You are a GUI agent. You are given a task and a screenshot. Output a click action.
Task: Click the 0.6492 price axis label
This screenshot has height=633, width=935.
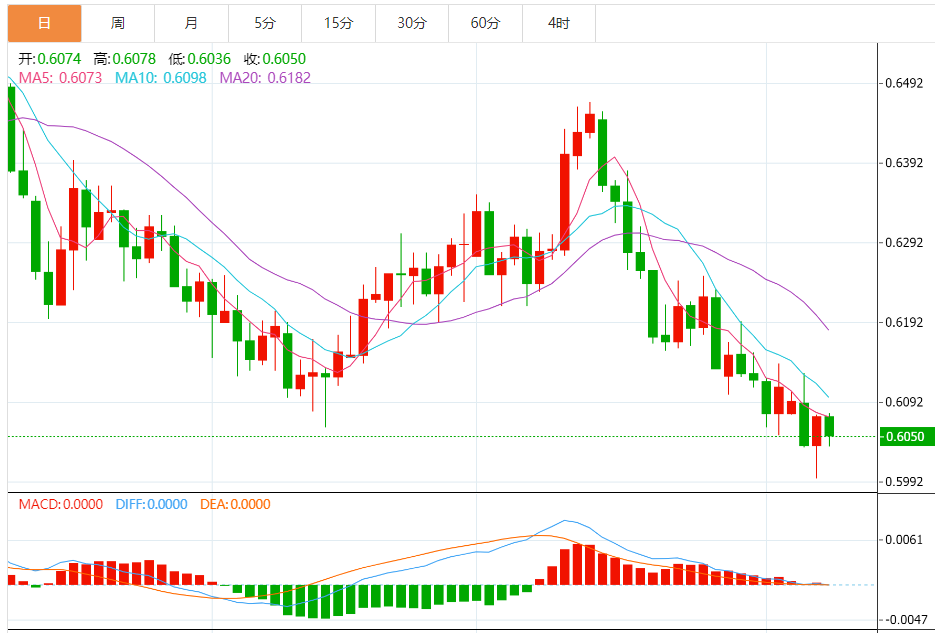click(x=905, y=83)
